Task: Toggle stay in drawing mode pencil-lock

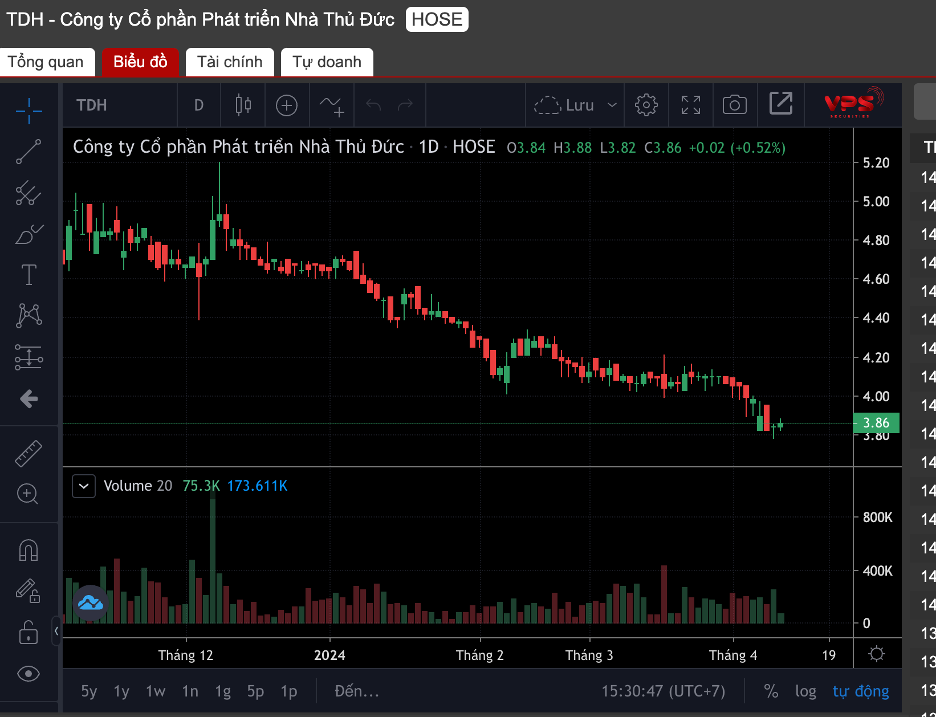Action: point(29,591)
